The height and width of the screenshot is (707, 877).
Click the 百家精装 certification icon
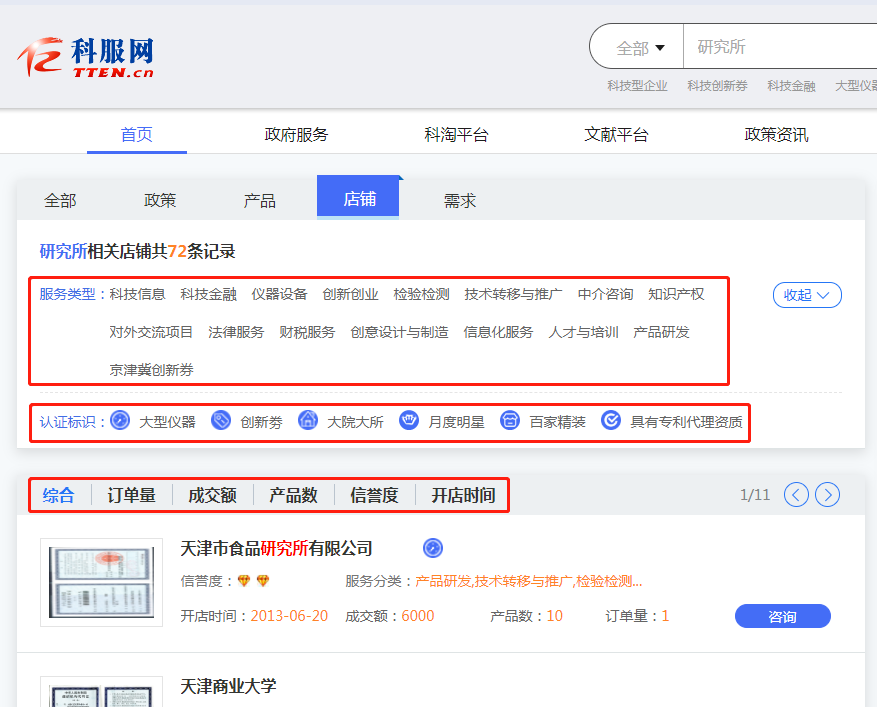(510, 420)
